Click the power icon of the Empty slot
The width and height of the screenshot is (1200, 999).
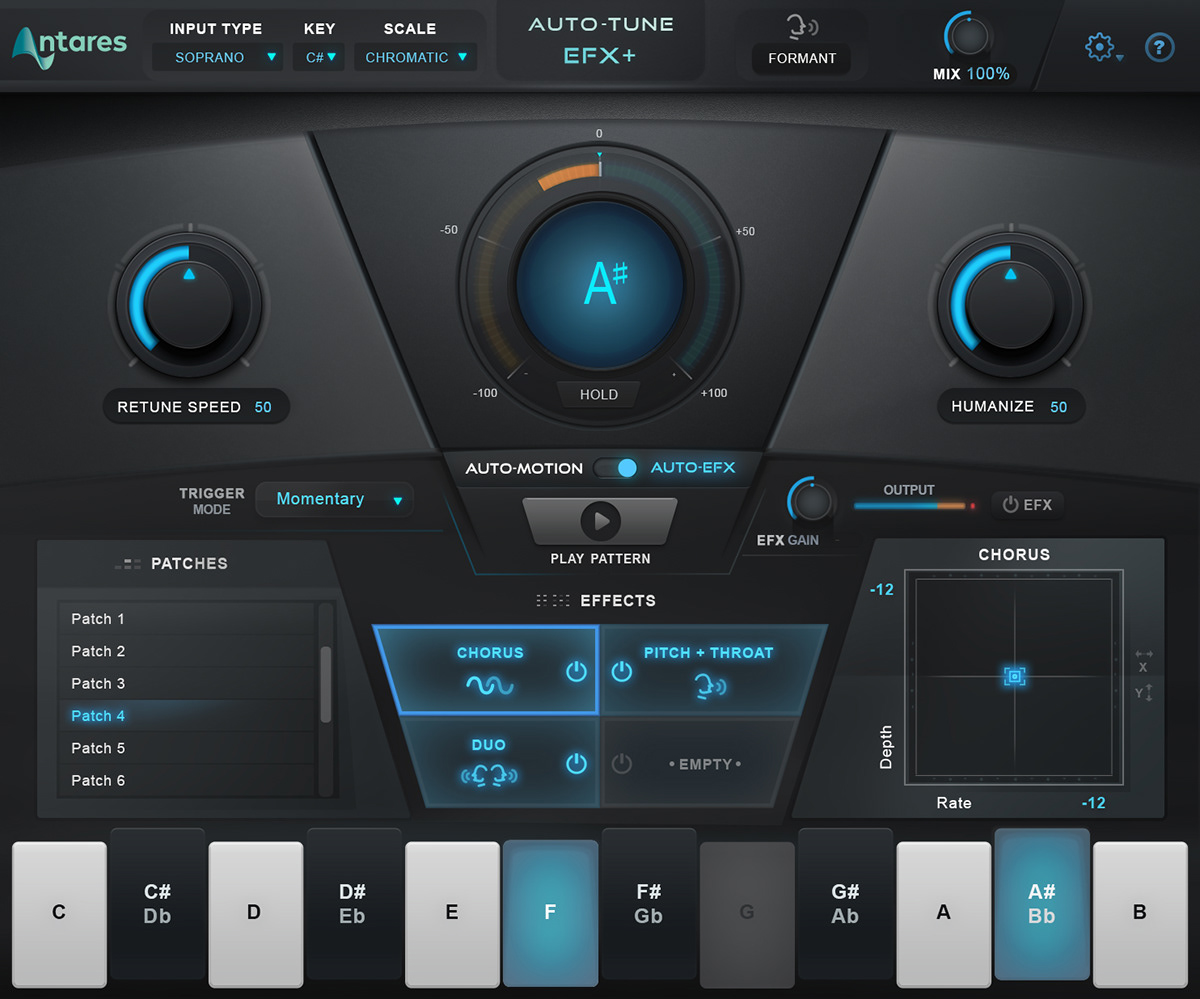622,764
